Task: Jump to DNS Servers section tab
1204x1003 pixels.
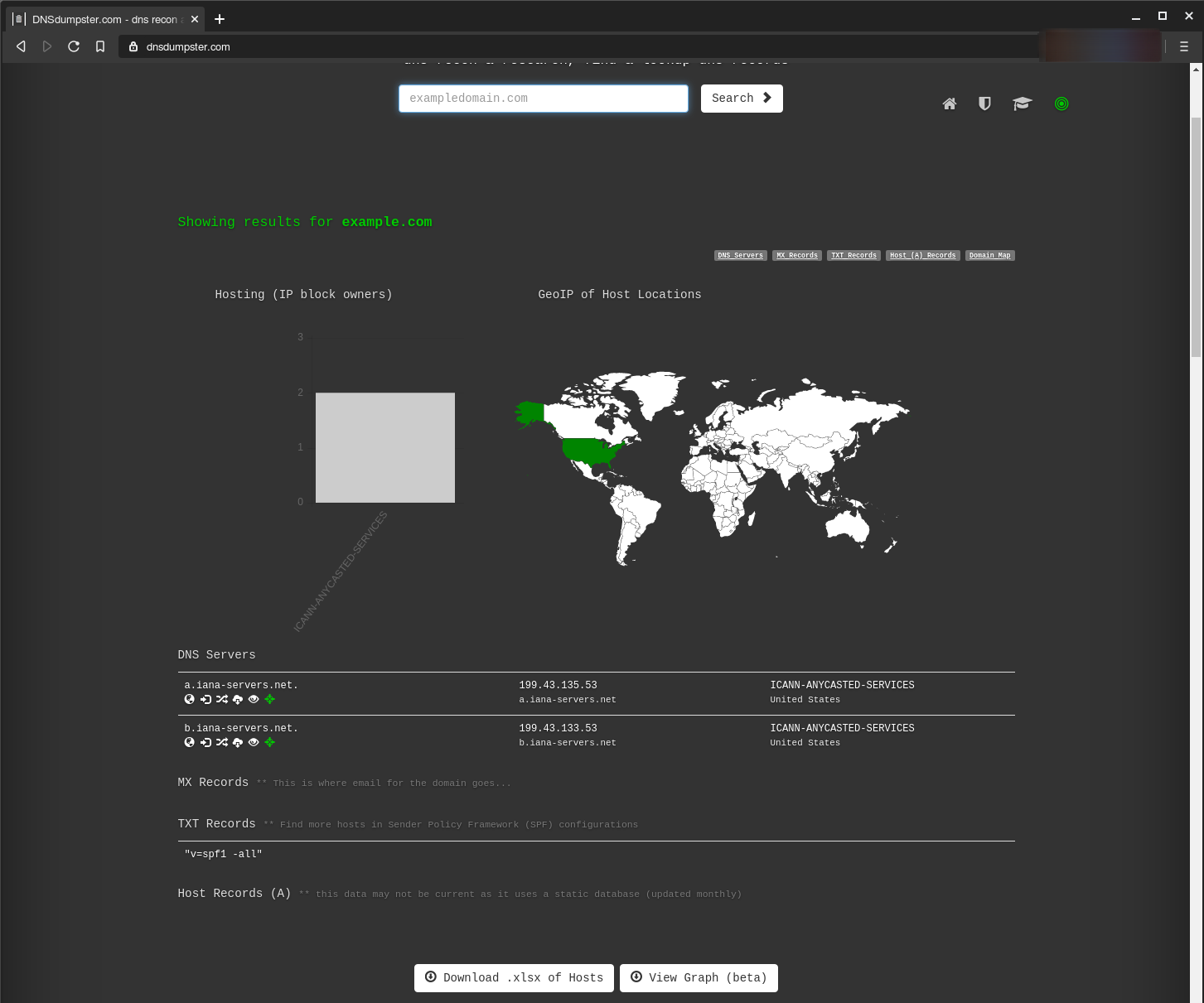Action: [x=740, y=255]
